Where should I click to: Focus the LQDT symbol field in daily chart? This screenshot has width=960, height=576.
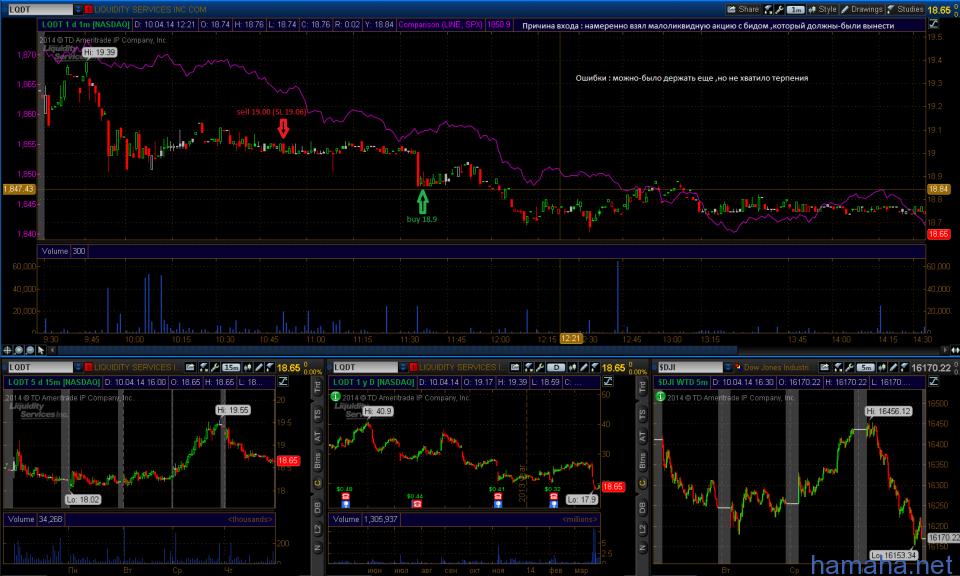pyautogui.click(x=366, y=367)
